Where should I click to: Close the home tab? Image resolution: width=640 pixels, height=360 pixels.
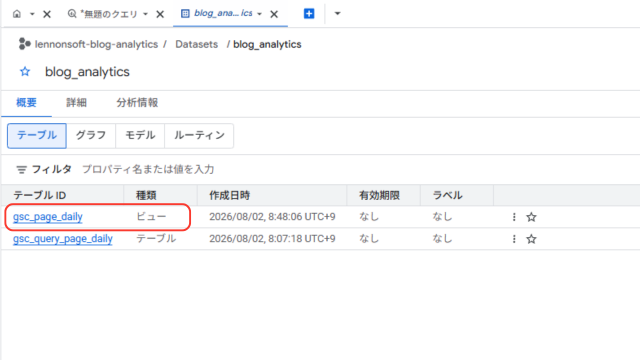[47, 14]
